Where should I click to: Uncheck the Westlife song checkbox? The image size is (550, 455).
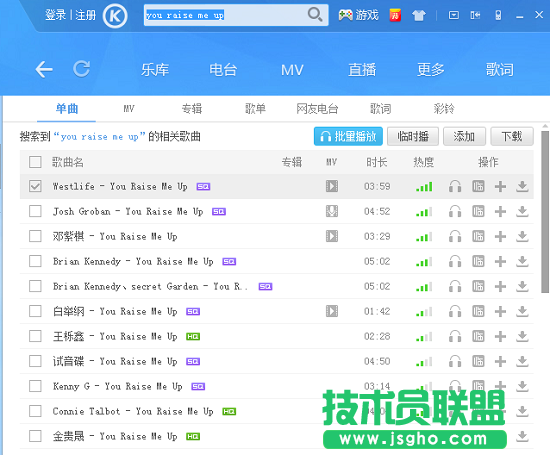pyautogui.click(x=35, y=186)
